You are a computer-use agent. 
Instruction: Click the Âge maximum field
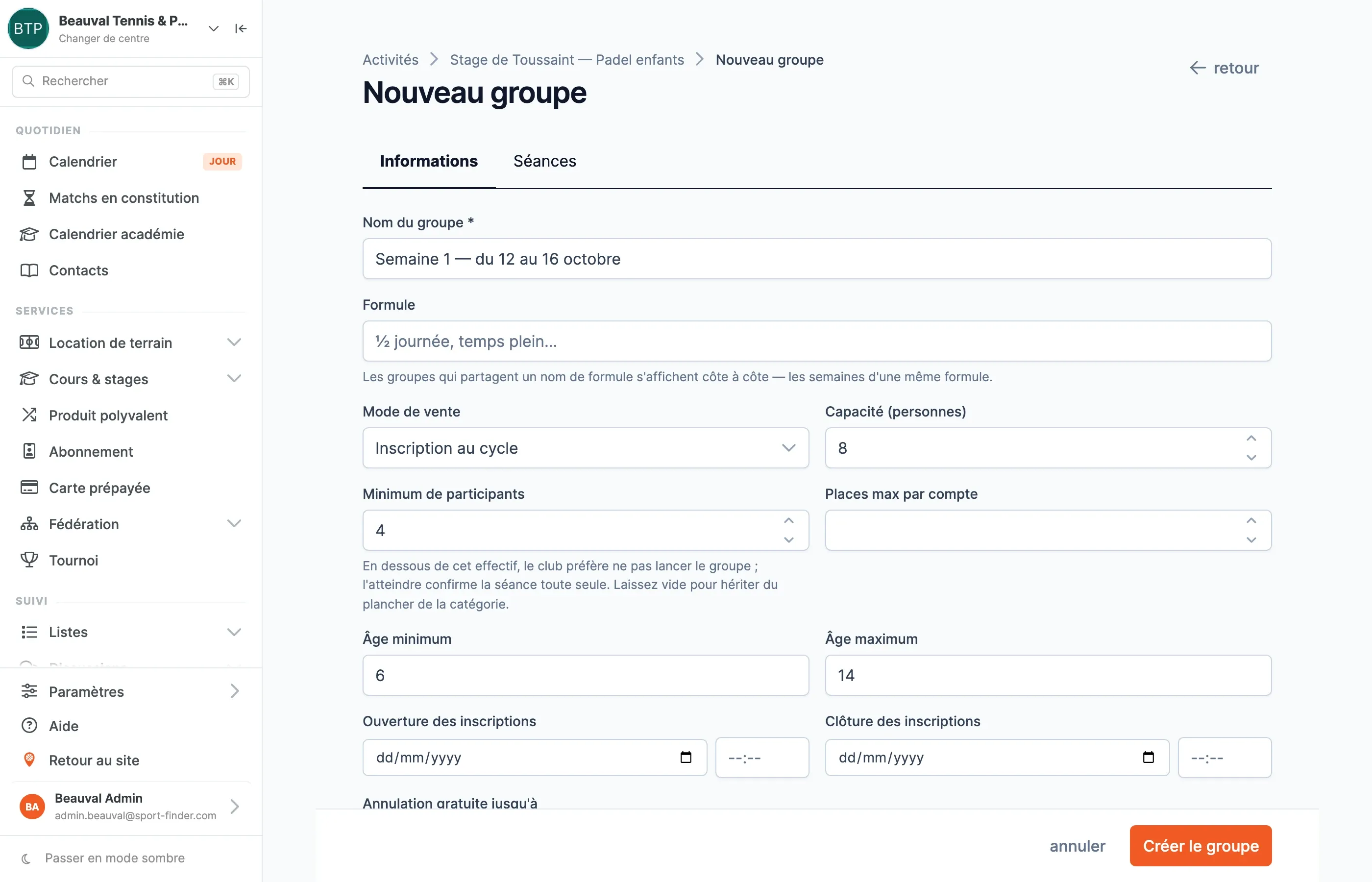(x=1048, y=675)
